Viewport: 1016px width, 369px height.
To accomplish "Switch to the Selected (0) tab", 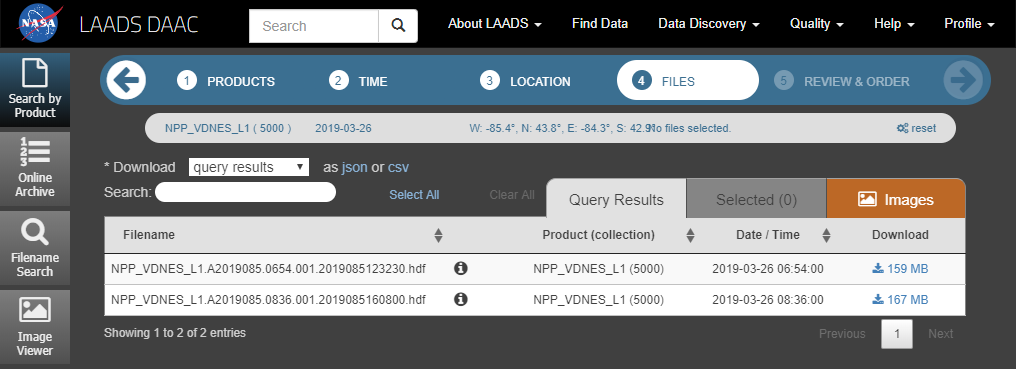I will click(756, 200).
